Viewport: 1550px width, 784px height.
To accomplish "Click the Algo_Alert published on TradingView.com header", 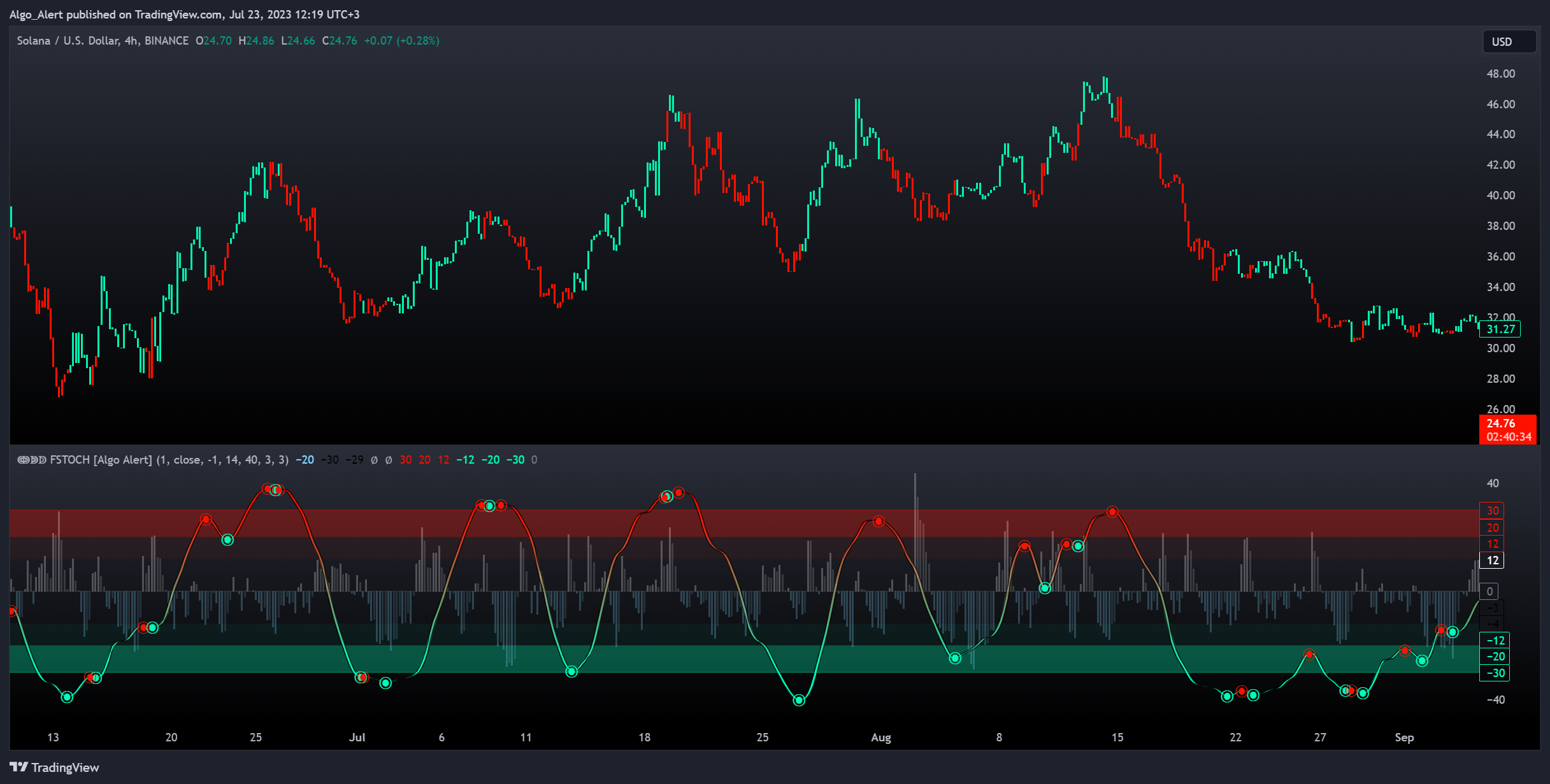I will point(184,14).
